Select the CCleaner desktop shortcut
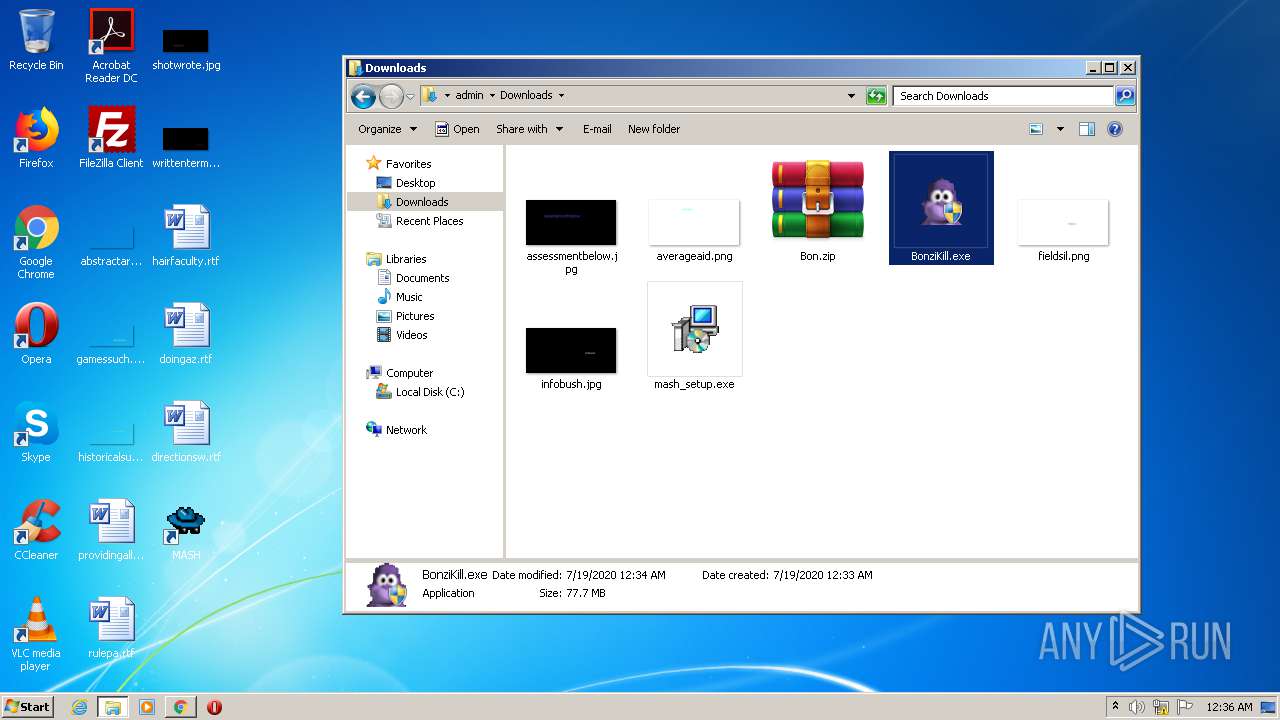This screenshot has height=720, width=1280. click(x=36, y=530)
